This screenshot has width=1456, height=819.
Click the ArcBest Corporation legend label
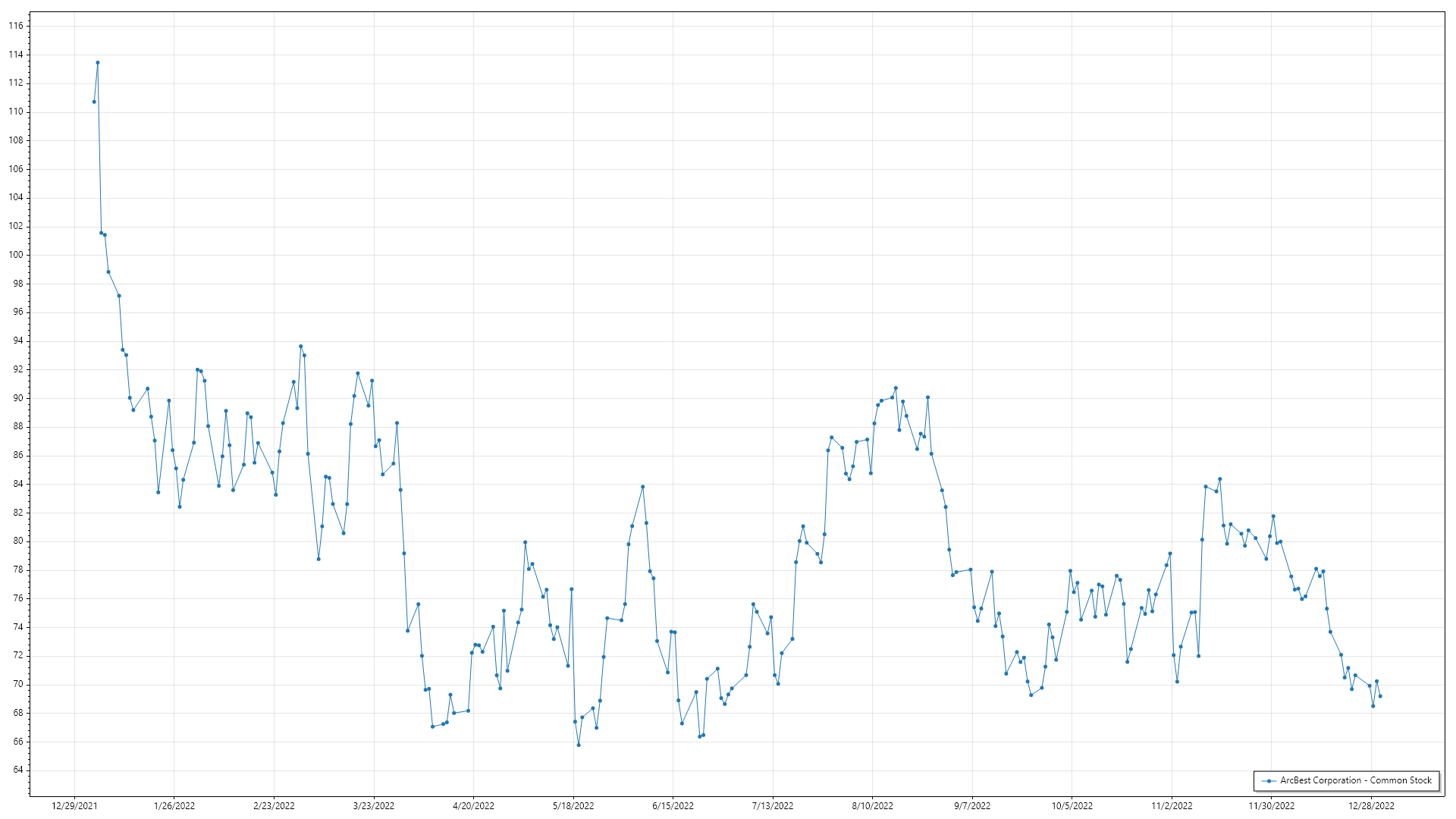1356,780
